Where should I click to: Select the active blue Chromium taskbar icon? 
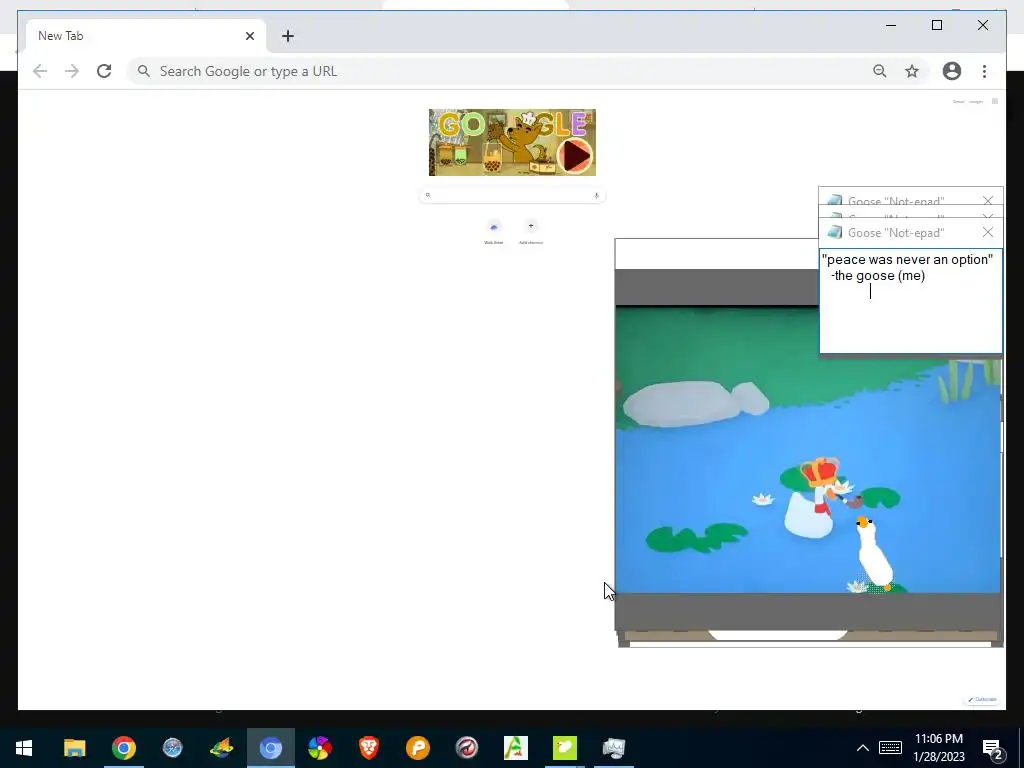point(270,748)
